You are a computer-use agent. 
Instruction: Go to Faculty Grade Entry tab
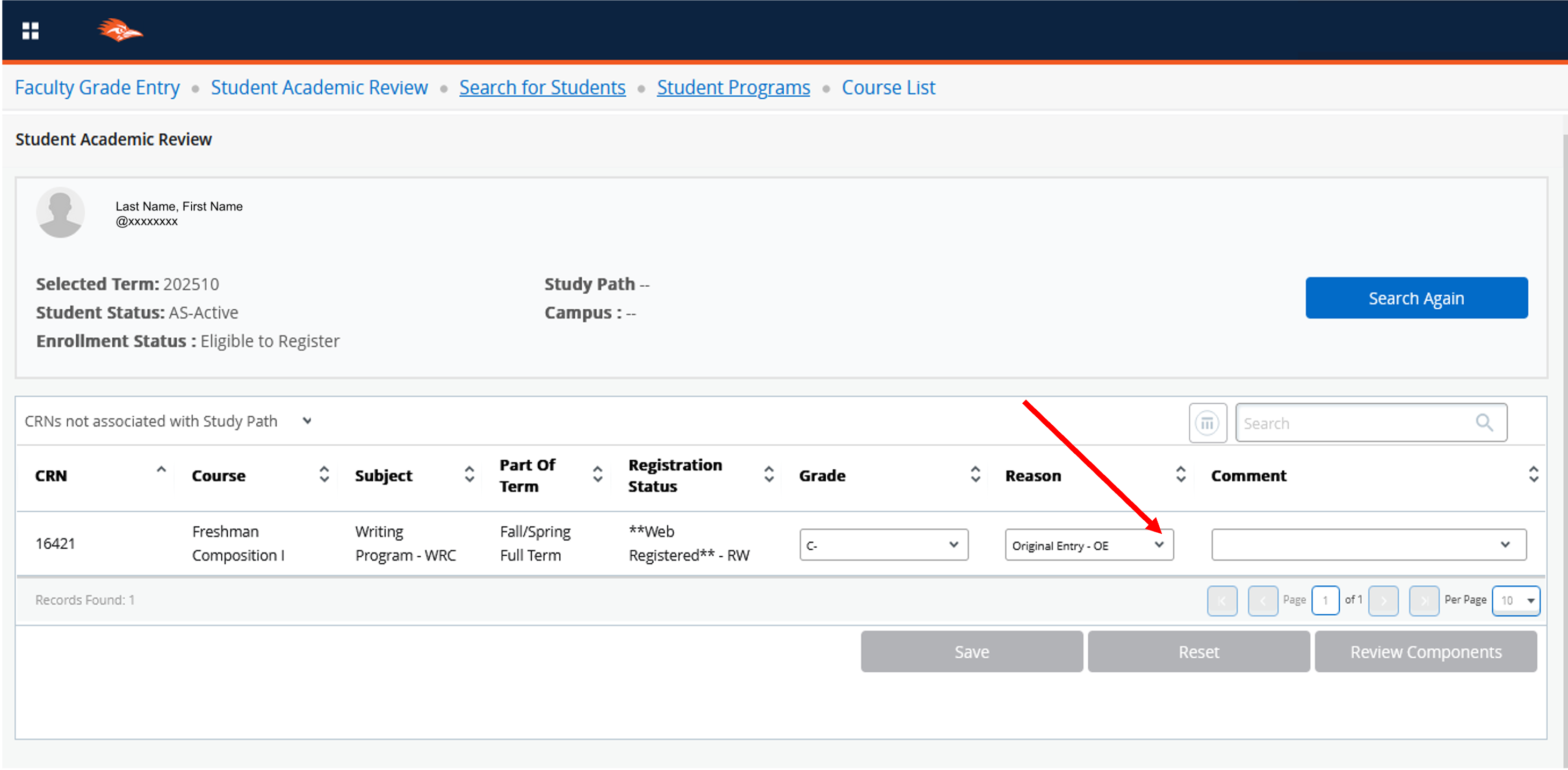click(97, 88)
